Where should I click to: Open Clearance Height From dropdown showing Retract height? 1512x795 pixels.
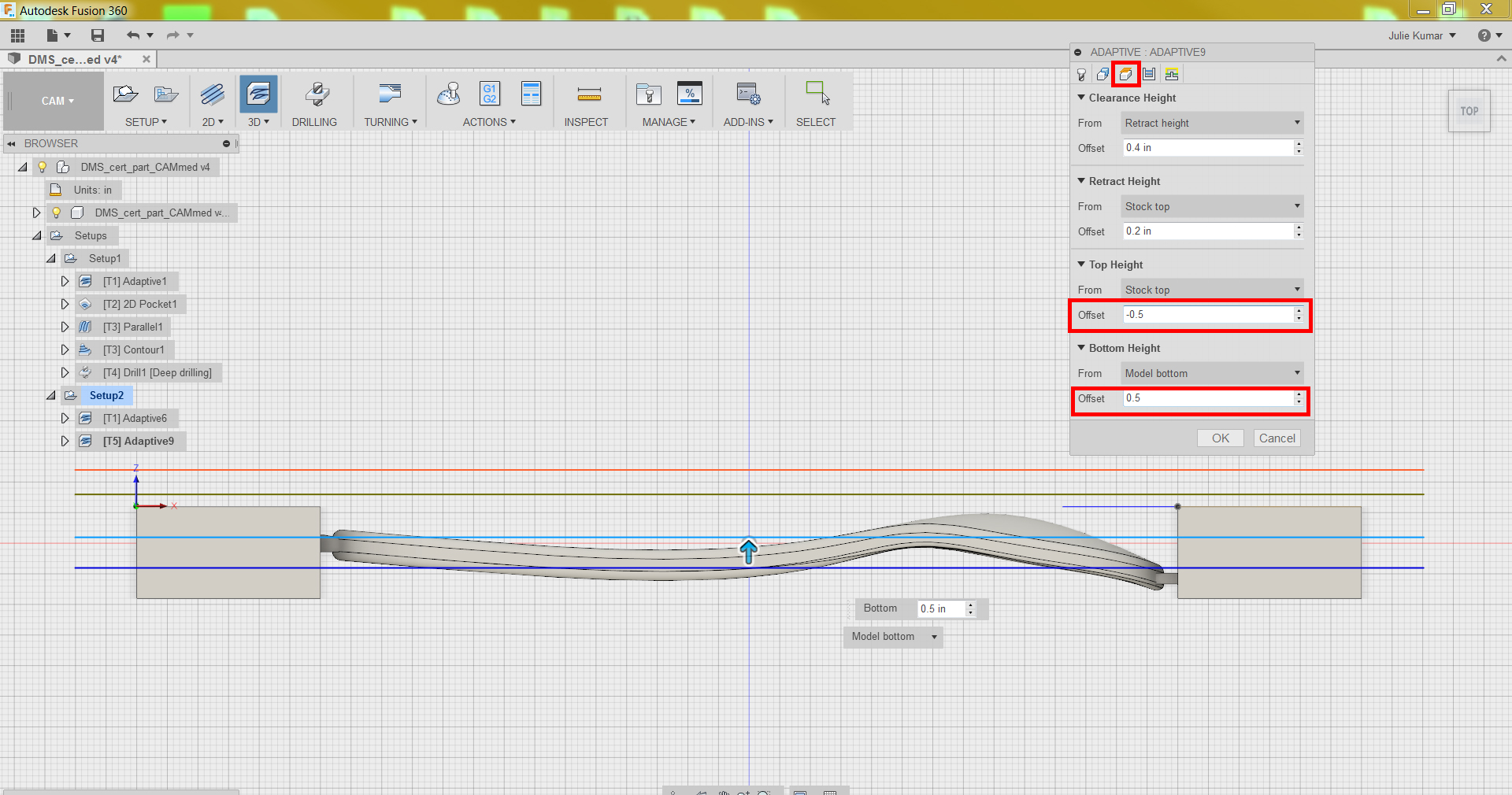tap(1212, 123)
